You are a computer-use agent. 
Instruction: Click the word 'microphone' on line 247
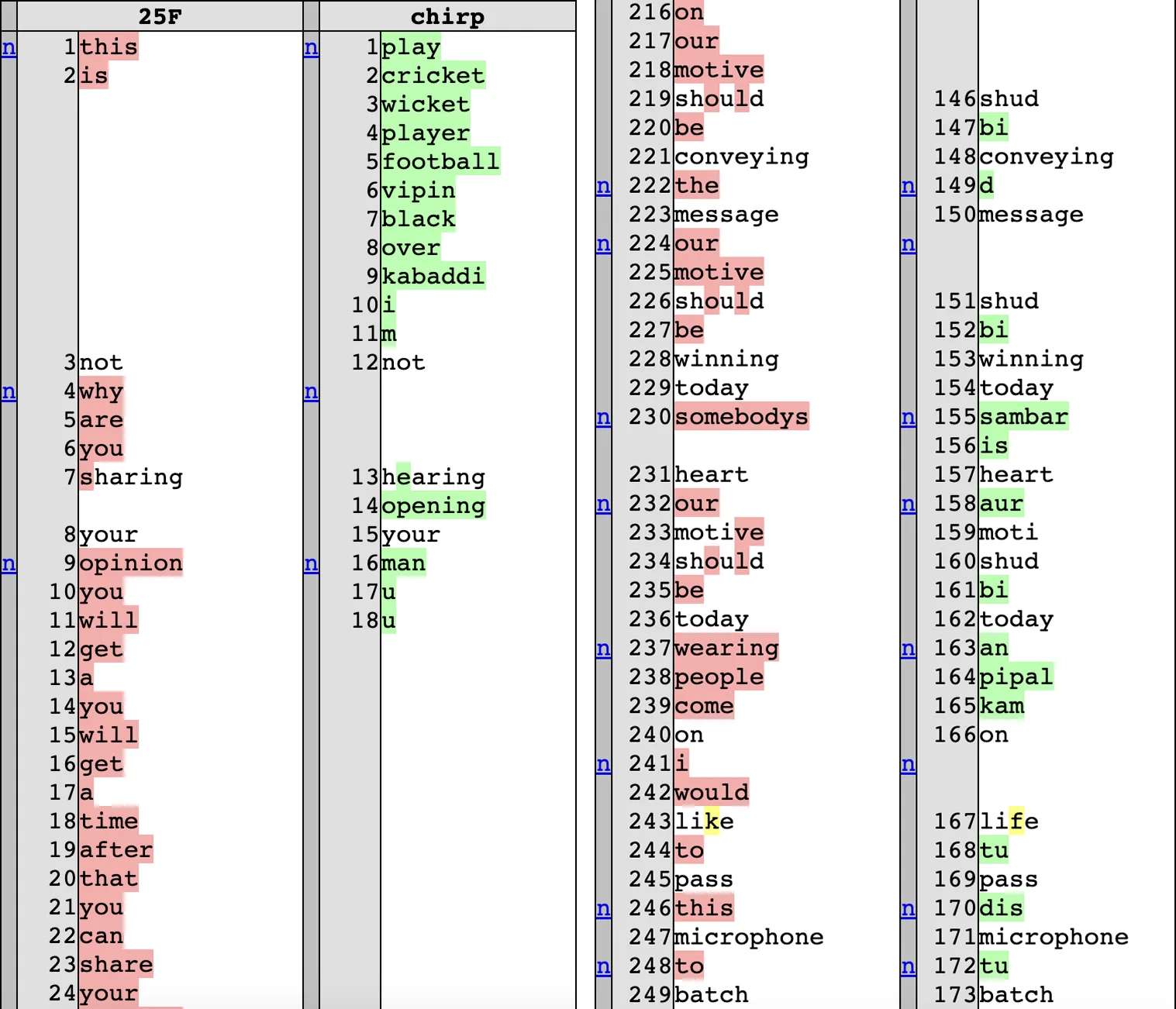click(x=748, y=937)
